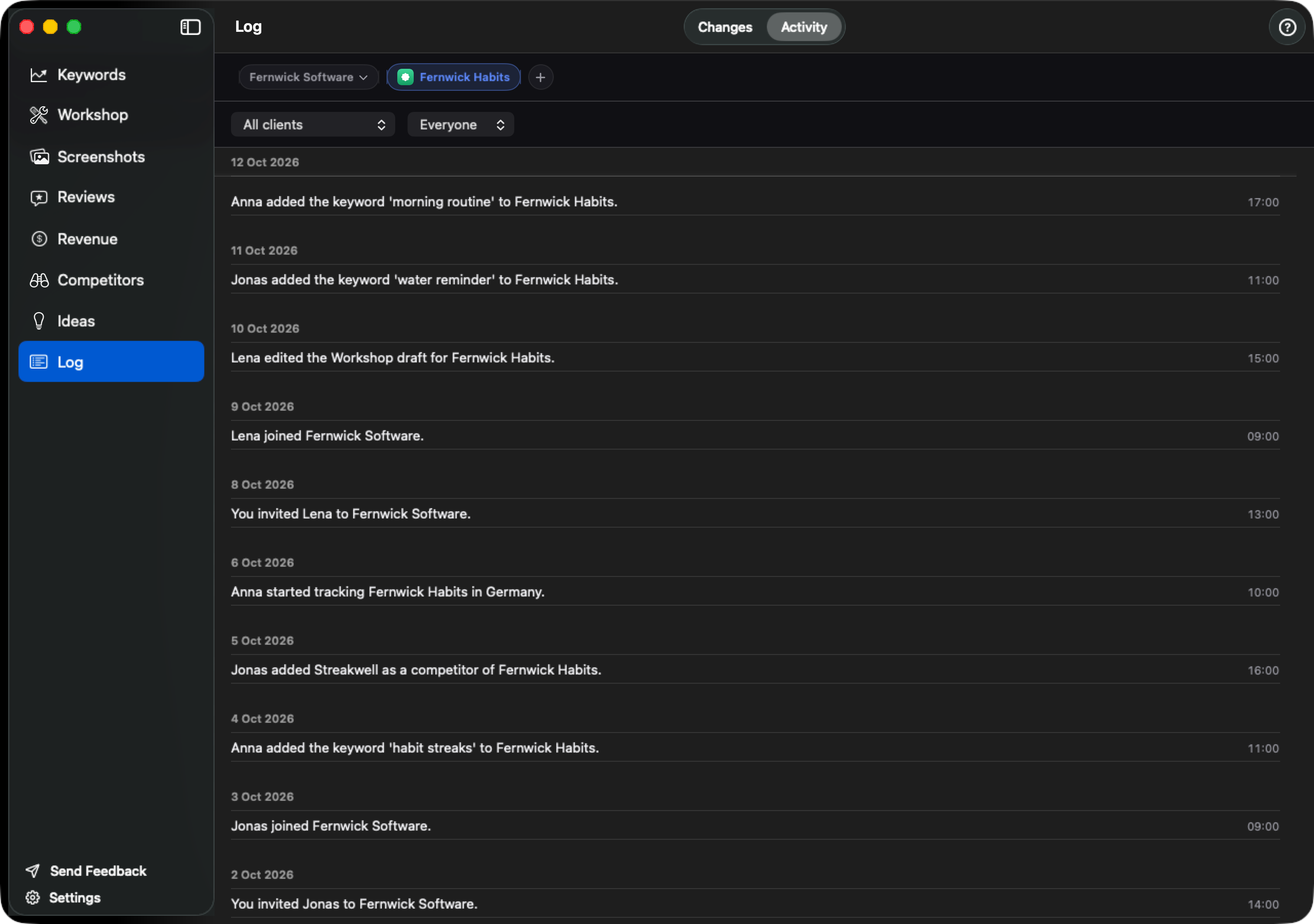
Task: Click the Competitors binoculars icon
Action: tap(38, 280)
